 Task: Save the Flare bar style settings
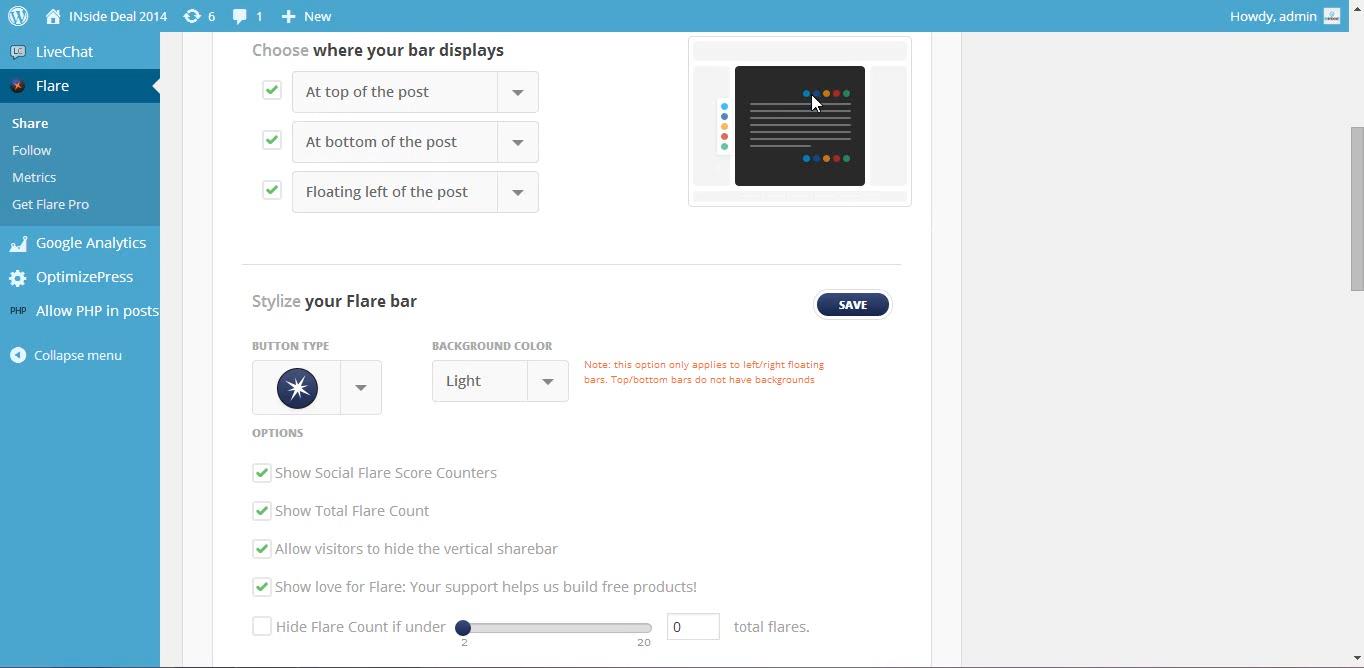pyautogui.click(x=853, y=305)
